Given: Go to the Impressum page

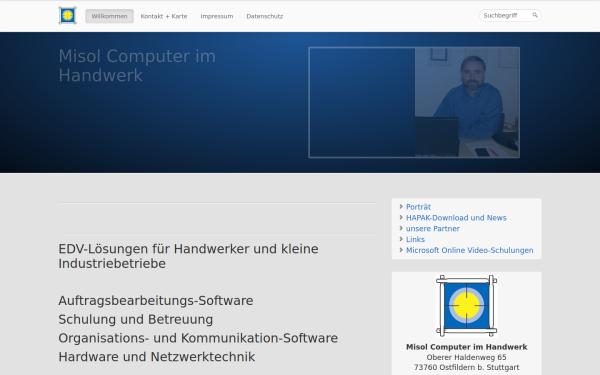Looking at the screenshot, I should coord(217,16).
